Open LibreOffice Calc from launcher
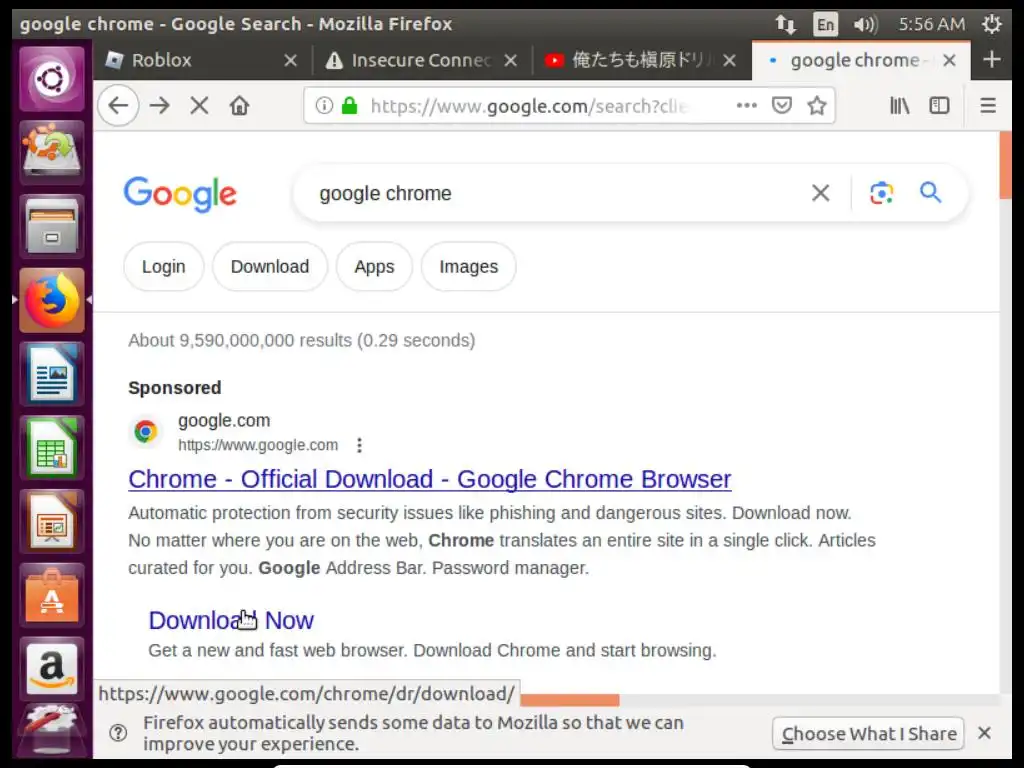 tap(52, 448)
